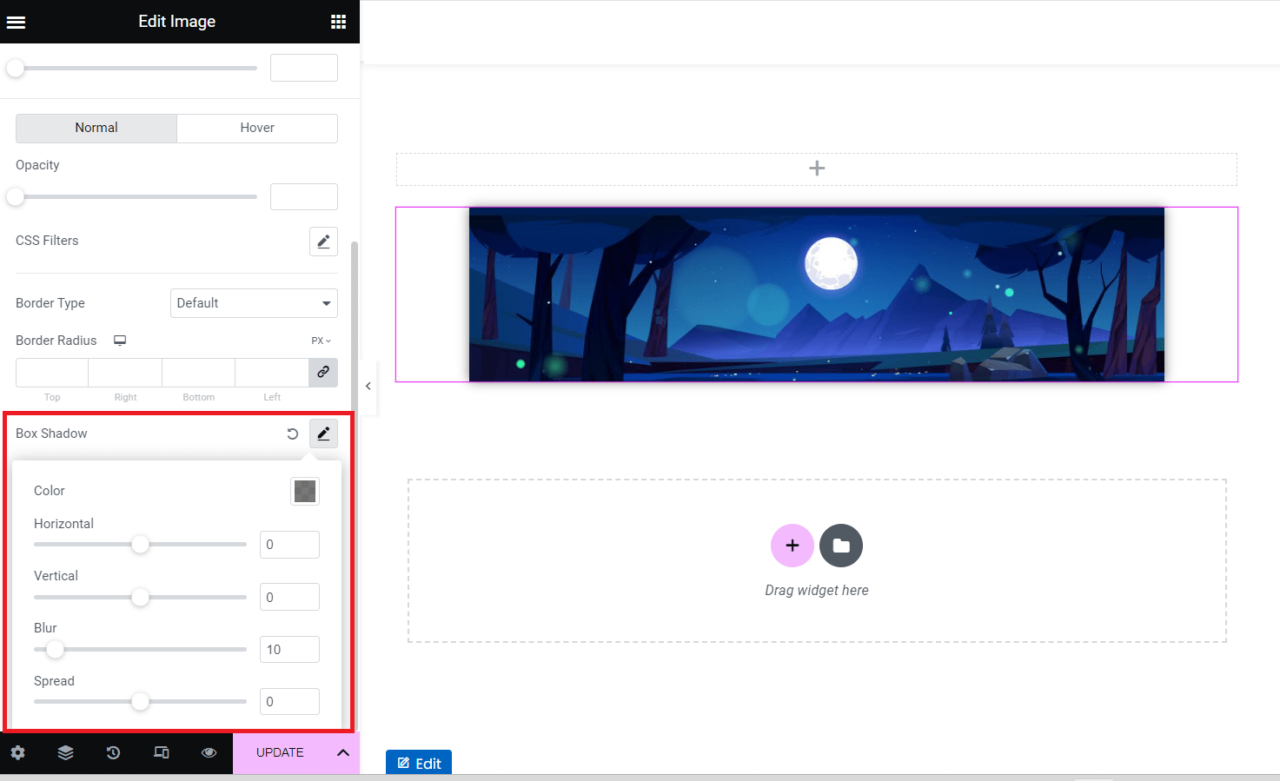Screen dimensions: 1280x781
Task: Open the Border Radius PX unit dropdown
Action: click(320, 340)
